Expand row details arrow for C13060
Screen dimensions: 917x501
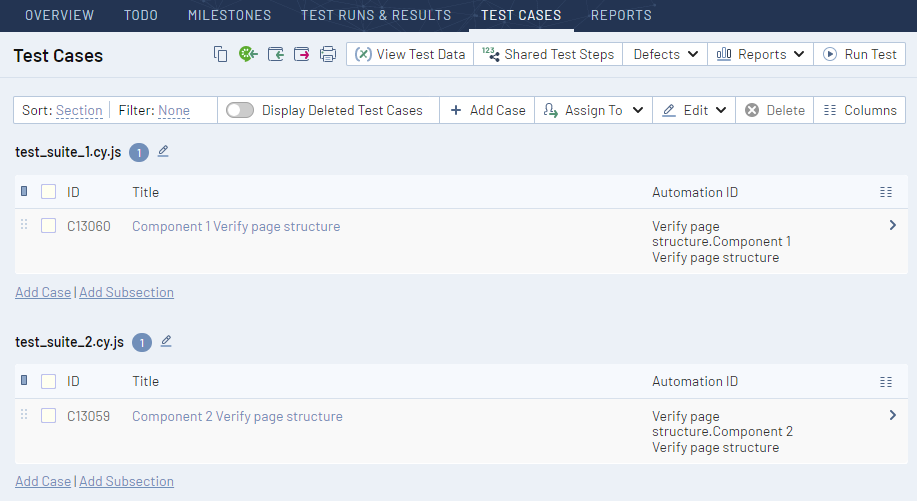point(892,226)
